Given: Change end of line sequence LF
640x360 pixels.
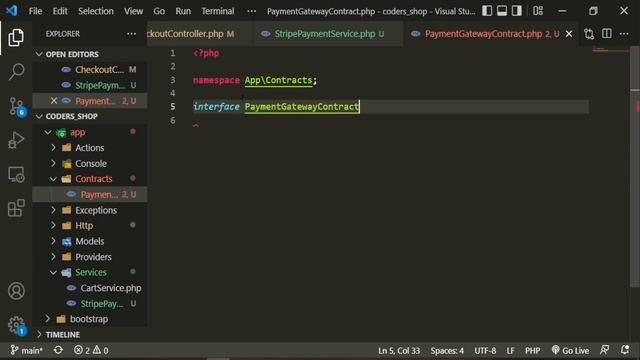Looking at the screenshot, I should coord(510,350).
